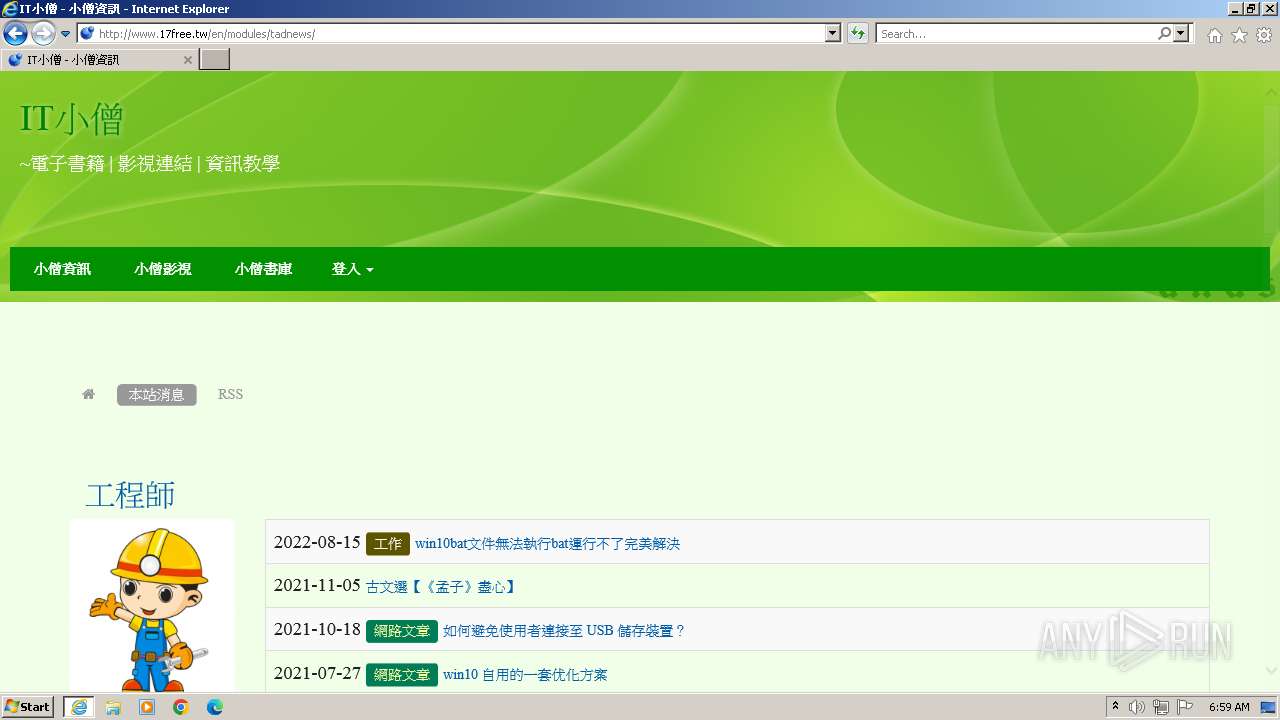Refresh the page with the refresh icon
The height and width of the screenshot is (720, 1280).
[x=857, y=33]
